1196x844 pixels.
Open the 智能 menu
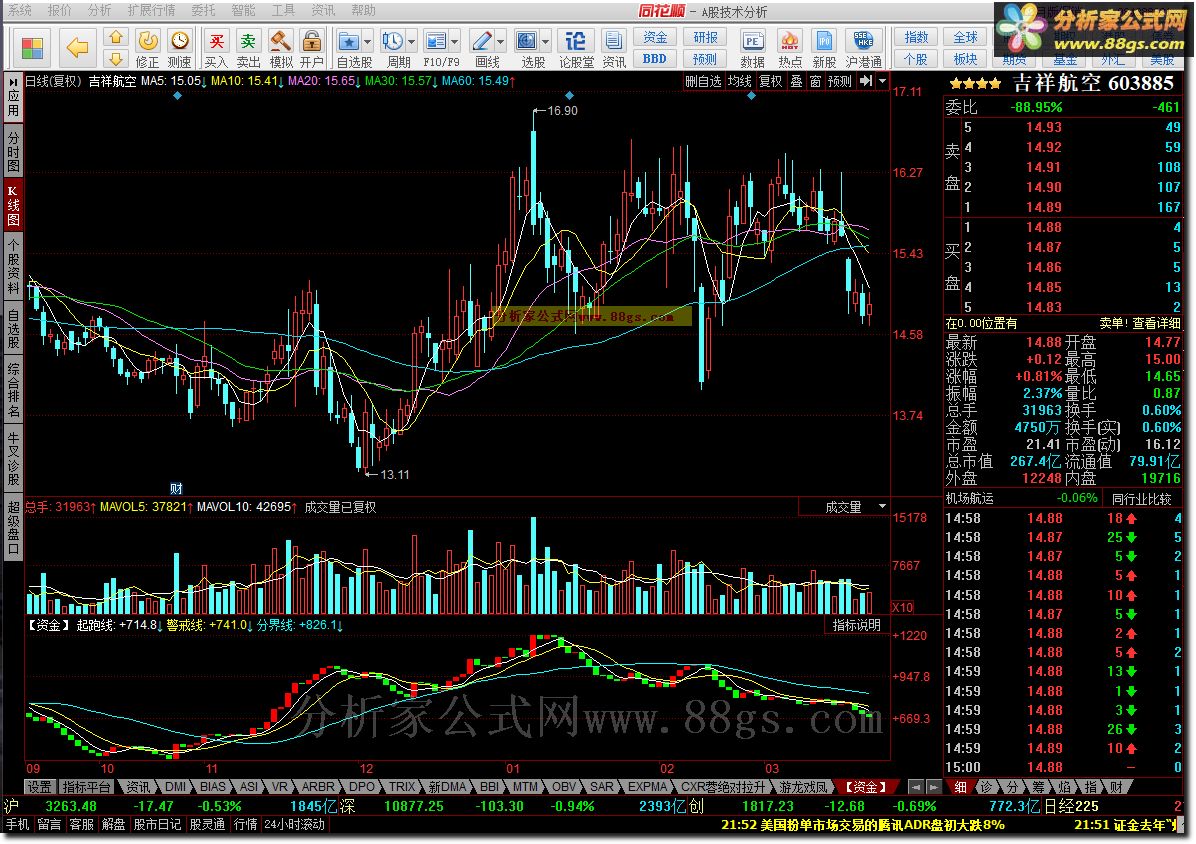pyautogui.click(x=243, y=10)
